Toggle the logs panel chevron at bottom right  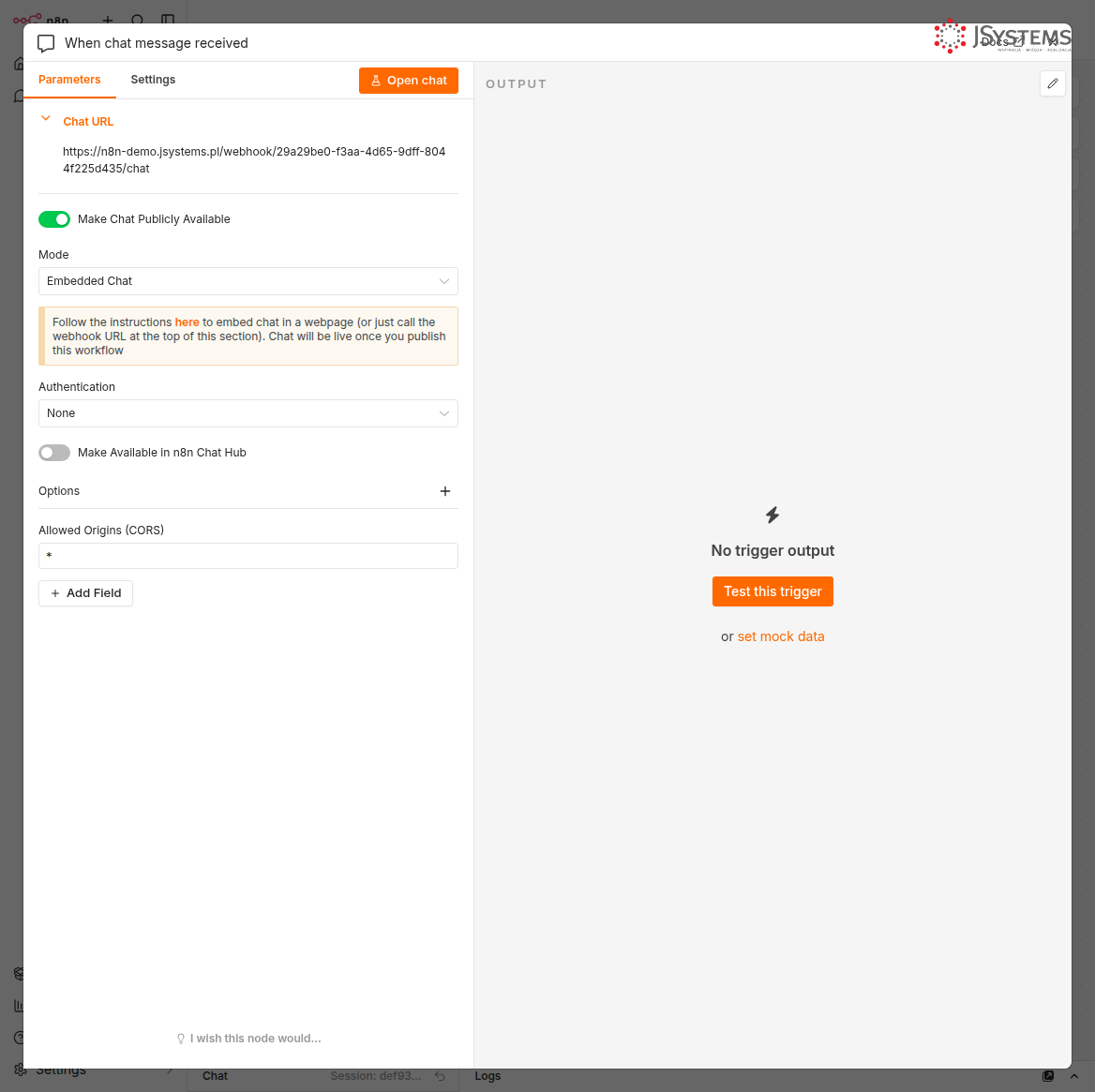pos(1074,1076)
